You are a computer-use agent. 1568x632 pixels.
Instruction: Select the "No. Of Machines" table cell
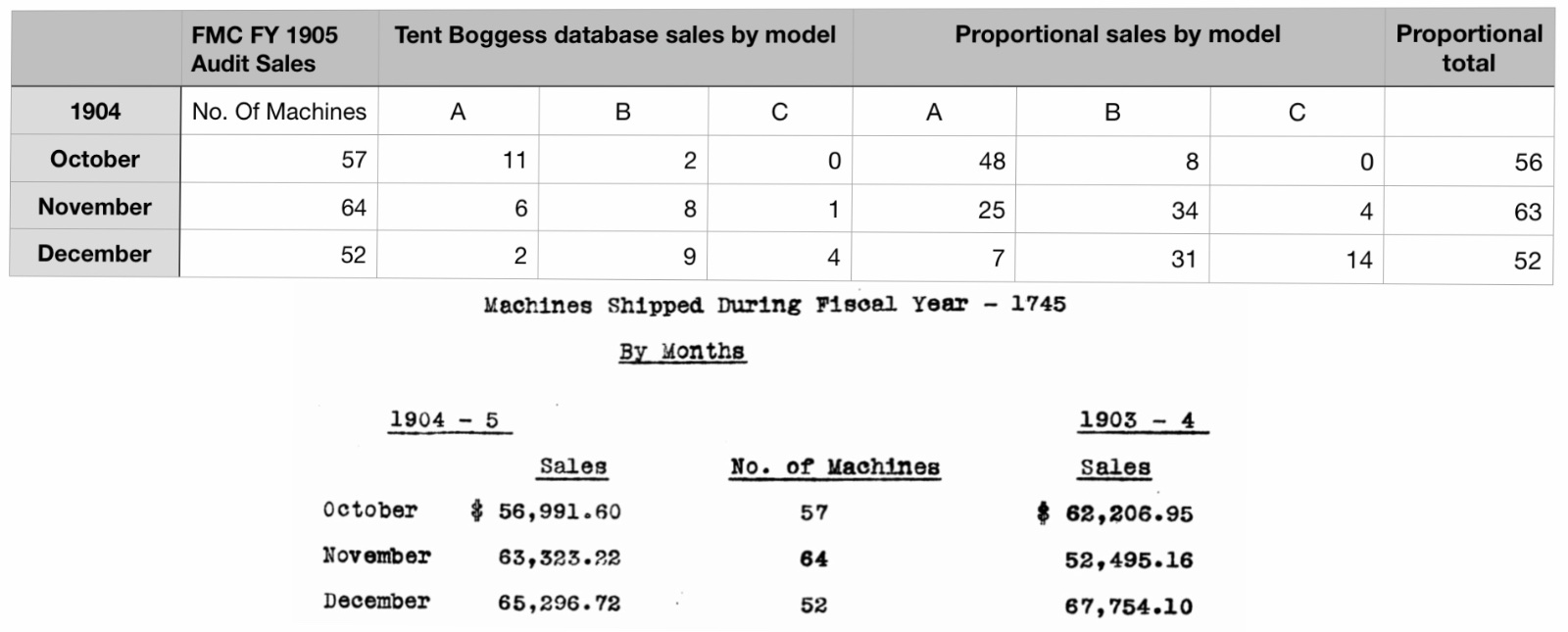click(279, 112)
